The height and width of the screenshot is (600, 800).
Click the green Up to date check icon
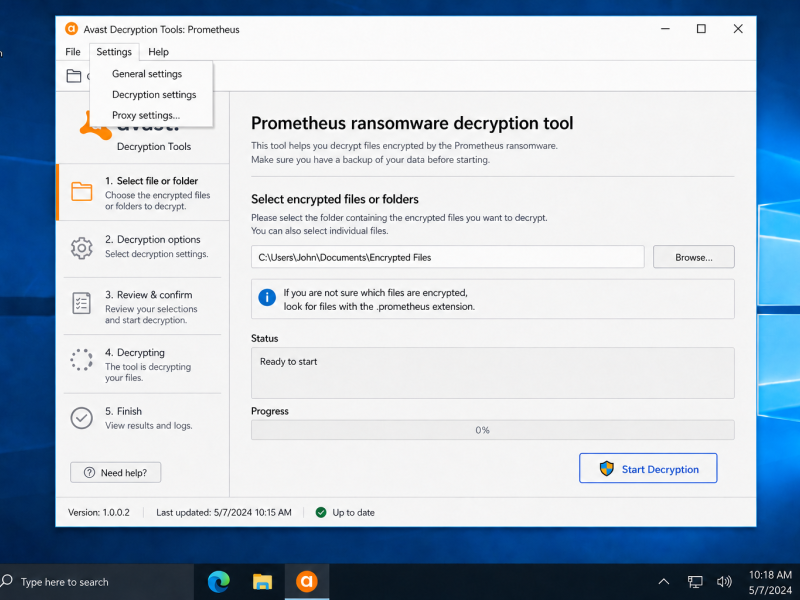tap(321, 512)
